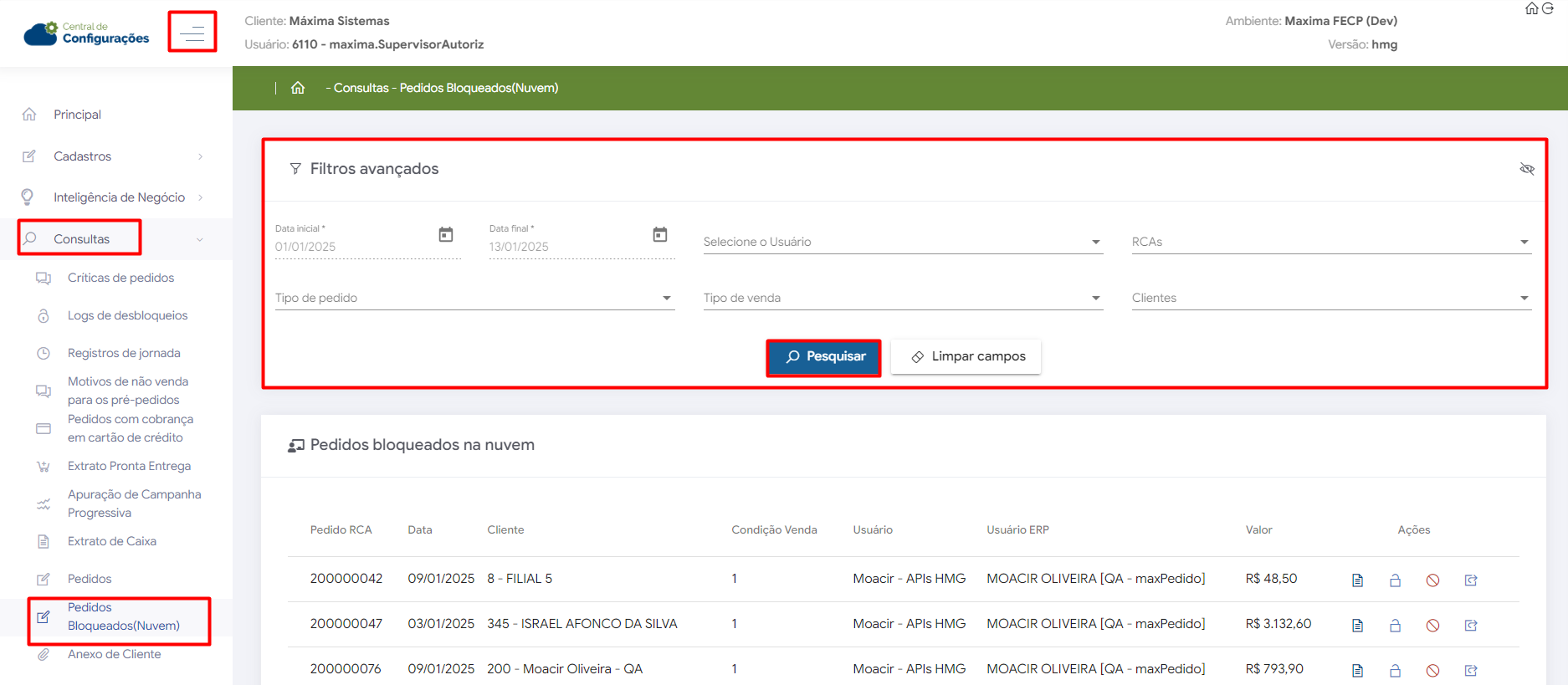Click the home icon in green breadcrumb bar
Screen dimensions: 1568x685
pos(298,88)
